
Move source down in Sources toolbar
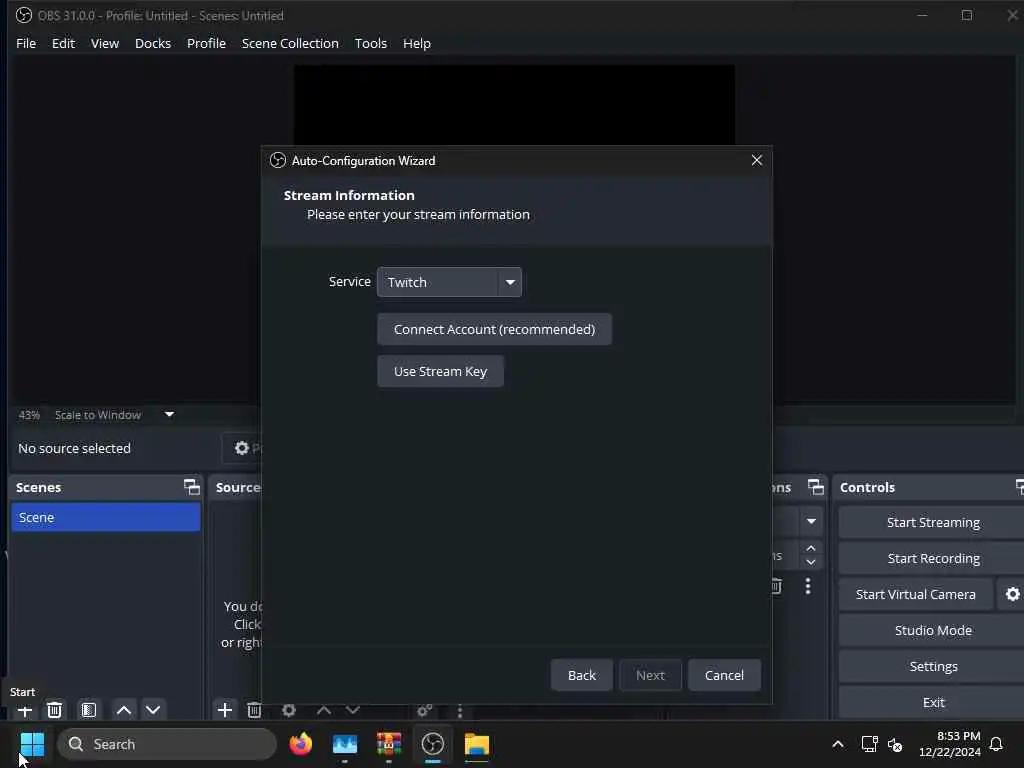click(x=353, y=710)
